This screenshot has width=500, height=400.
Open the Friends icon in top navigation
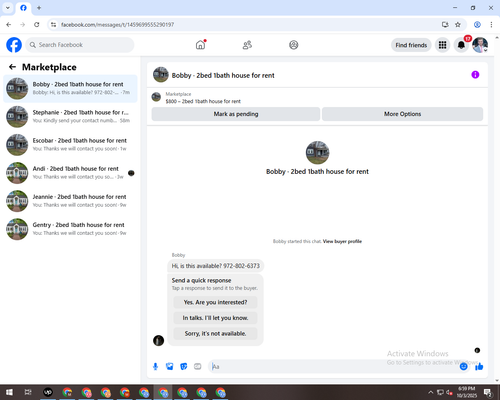click(247, 45)
